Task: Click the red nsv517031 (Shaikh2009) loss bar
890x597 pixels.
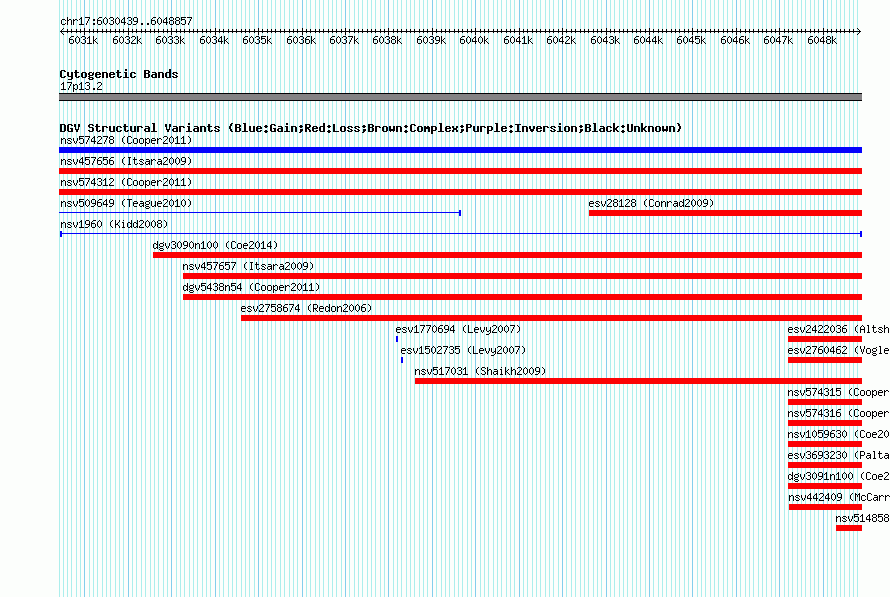Action: 638,381
